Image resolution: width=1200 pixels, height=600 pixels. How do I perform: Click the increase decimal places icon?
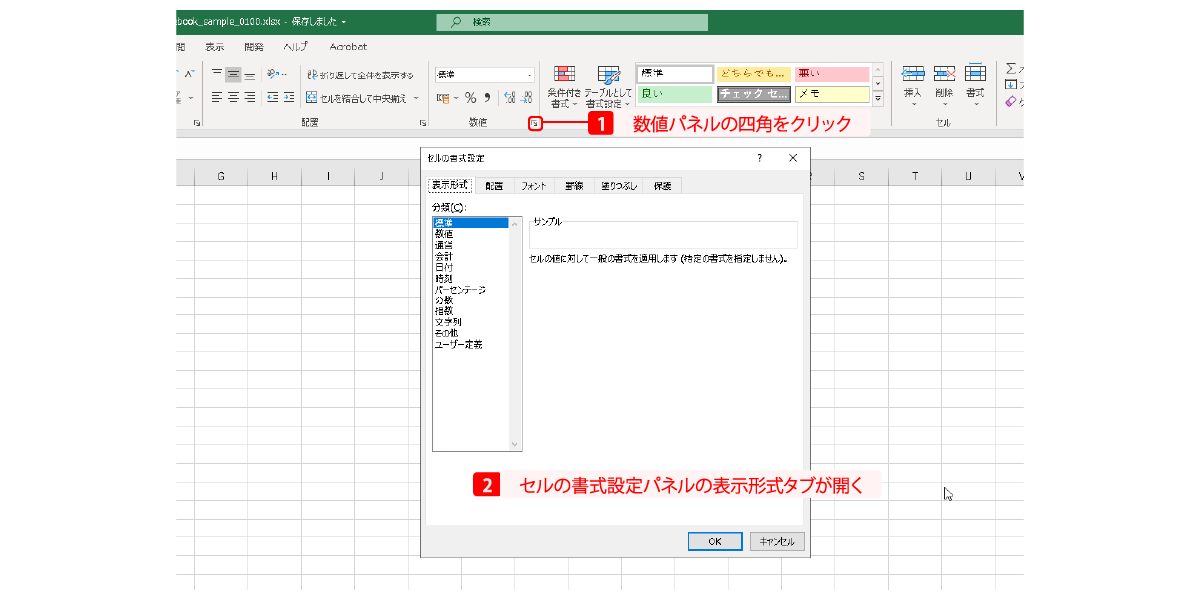coord(509,98)
